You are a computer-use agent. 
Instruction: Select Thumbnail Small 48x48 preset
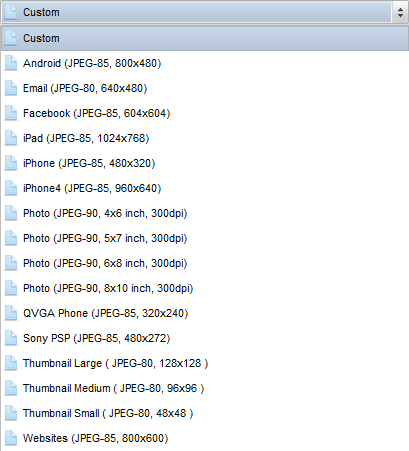205,413
